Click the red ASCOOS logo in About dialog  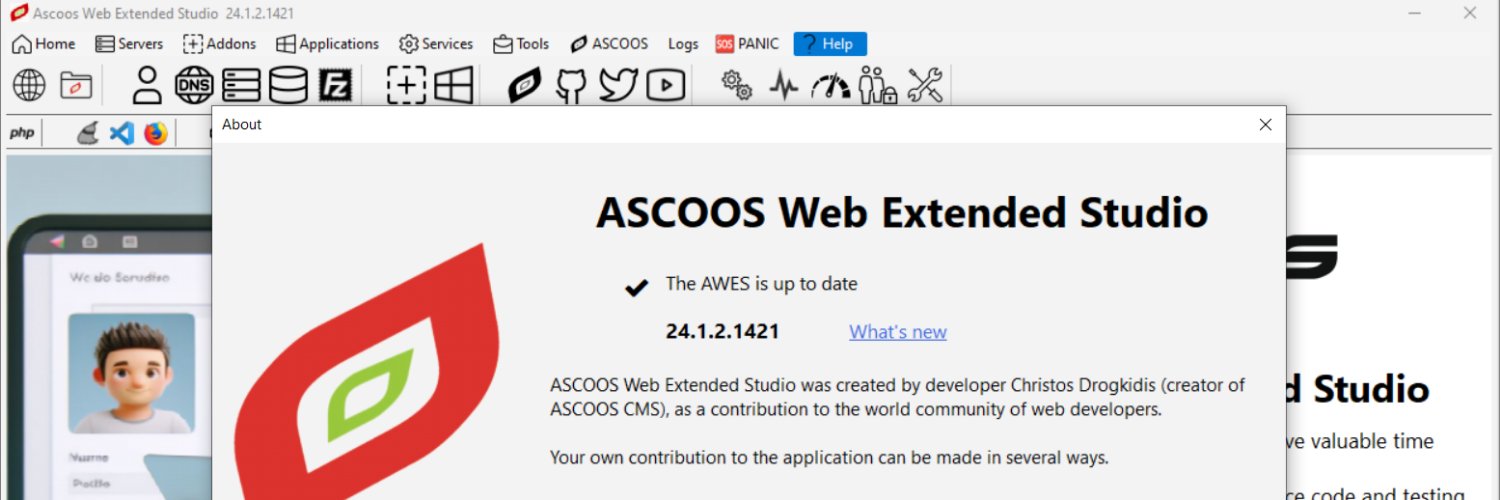coord(368,373)
